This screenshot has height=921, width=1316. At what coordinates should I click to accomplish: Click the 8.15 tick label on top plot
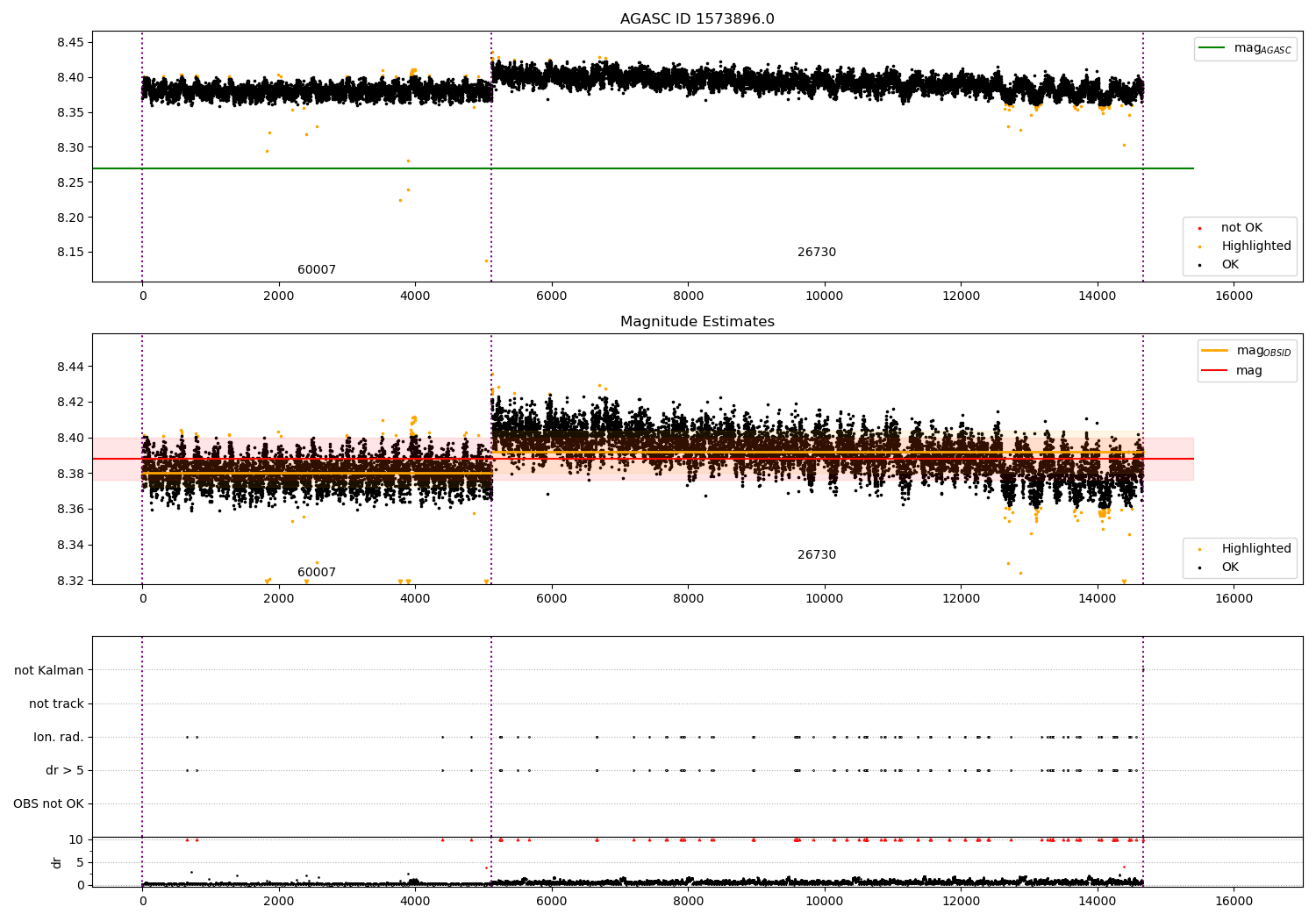(x=71, y=253)
